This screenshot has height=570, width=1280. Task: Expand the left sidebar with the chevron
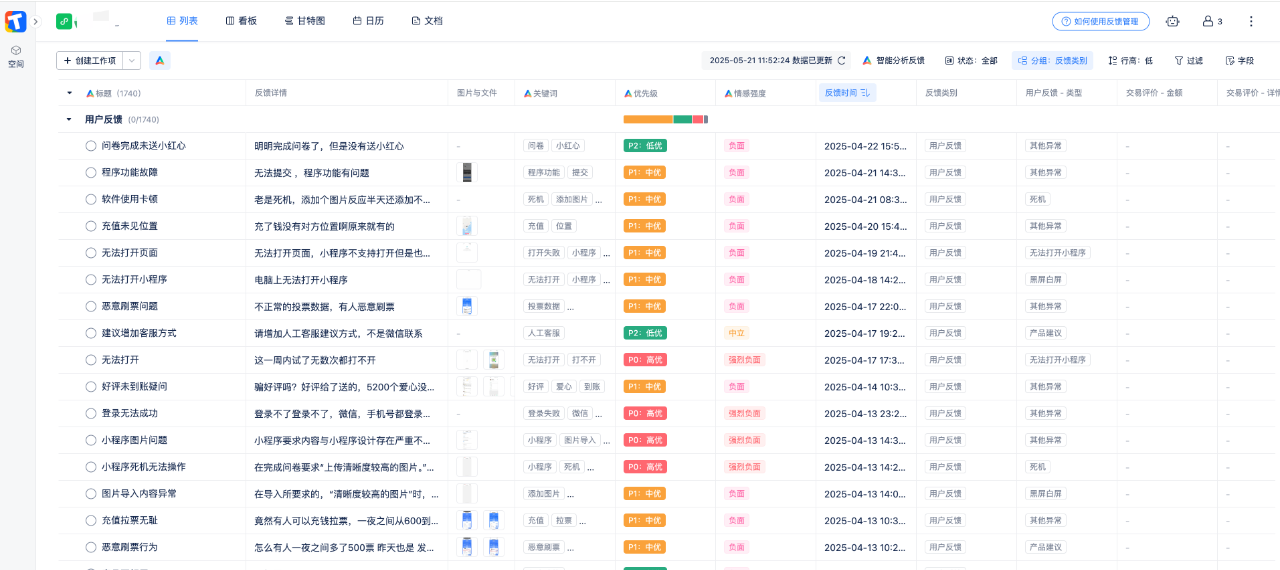36,21
